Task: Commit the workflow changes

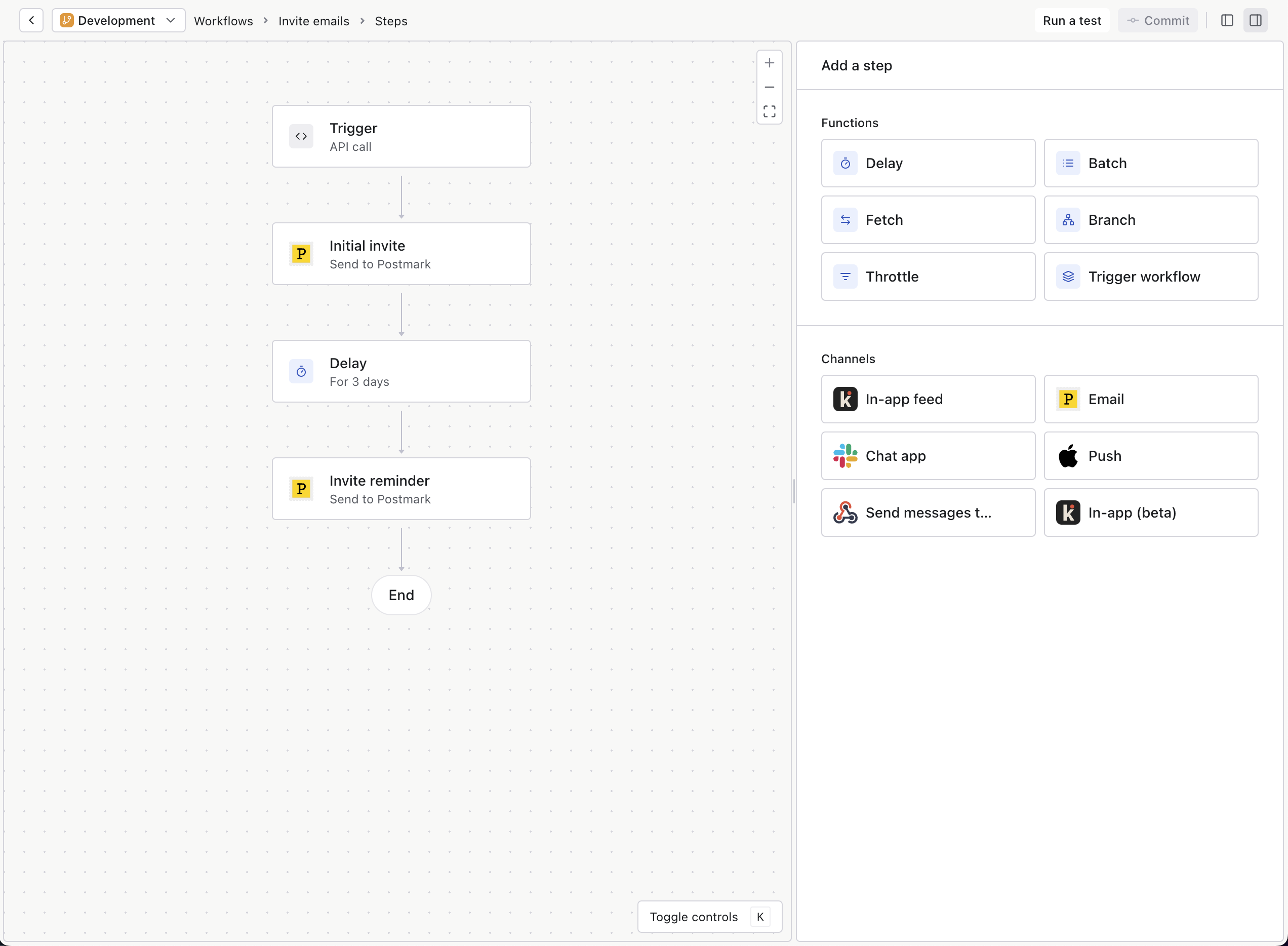Action: pos(1157,20)
